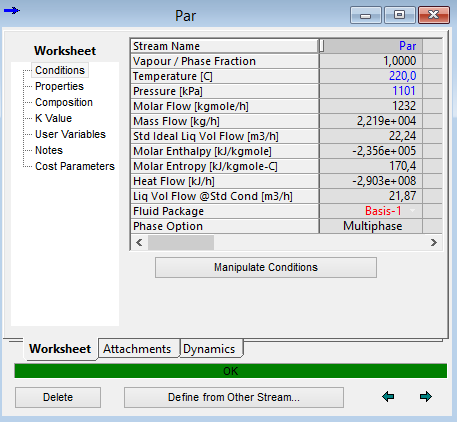Click the Phase Option Multiphase cell
Screen dimensions: 457x422
click(x=371, y=226)
